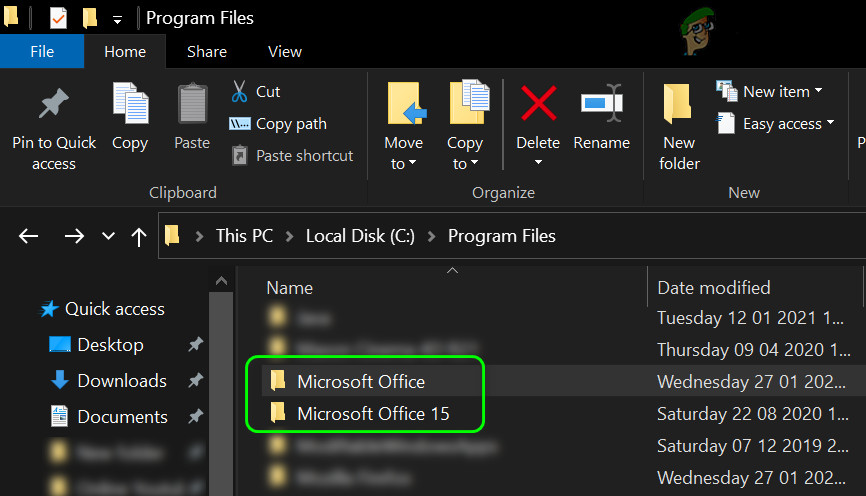866x496 pixels.
Task: Switch to the View ribbon tab
Action: (x=285, y=51)
